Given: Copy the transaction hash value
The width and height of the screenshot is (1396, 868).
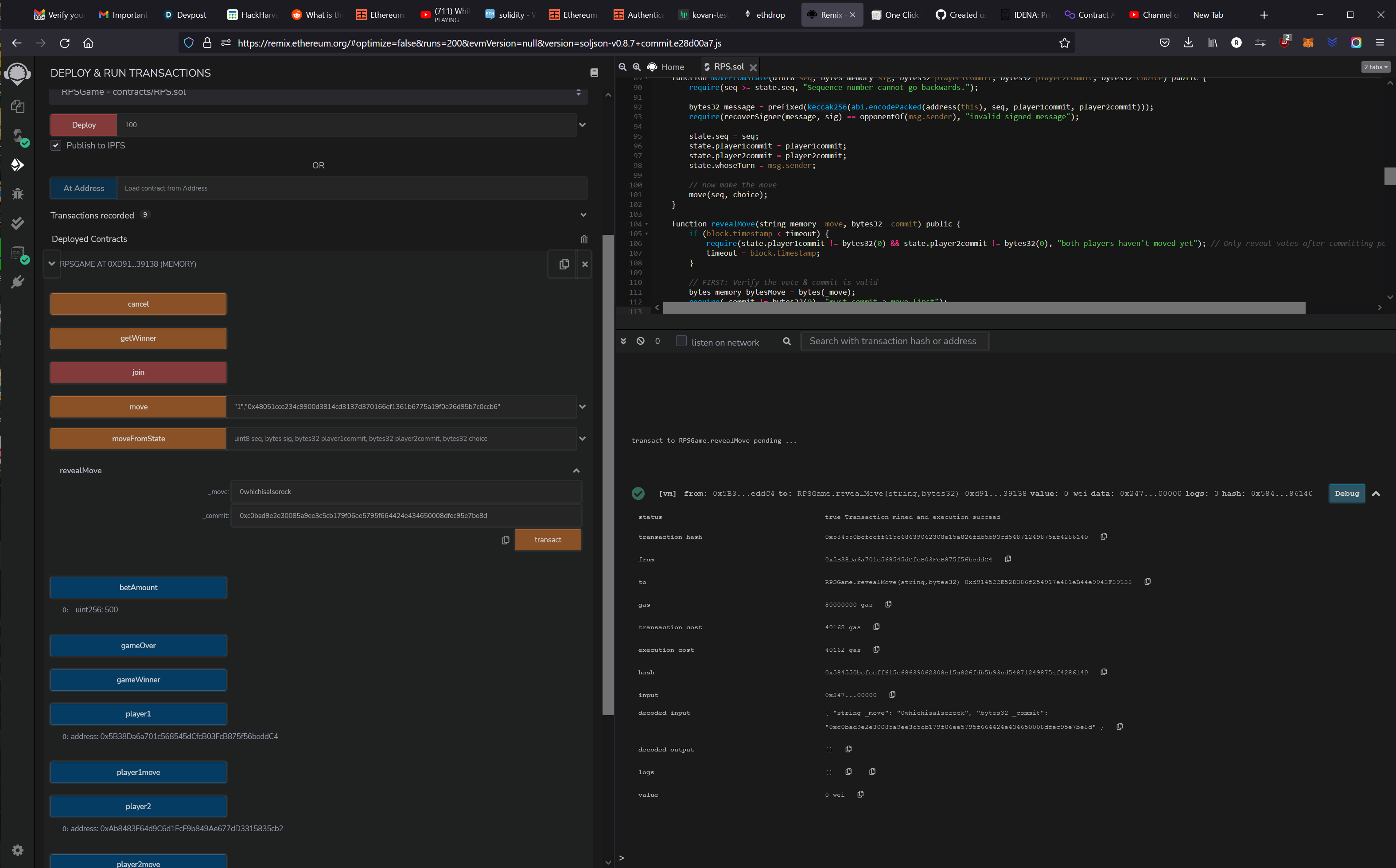Looking at the screenshot, I should (x=1103, y=537).
